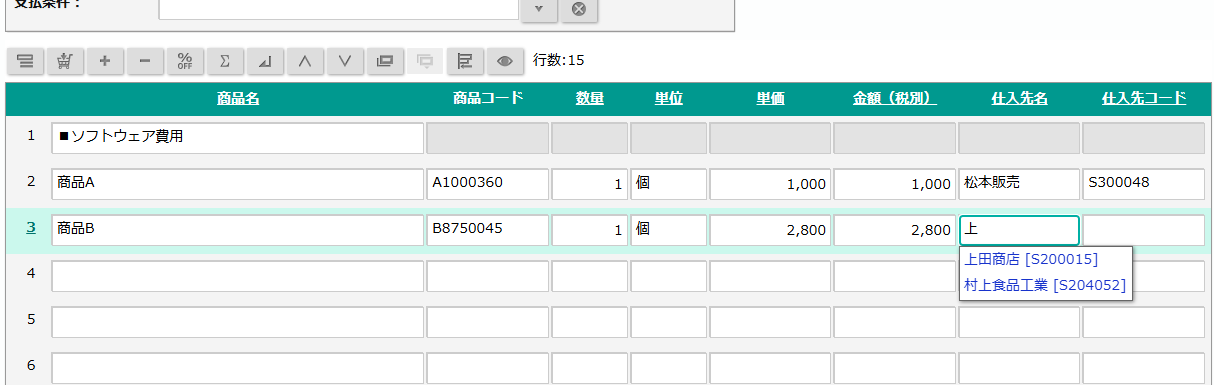Click the row number 1 label
Screen dimensions: 1214x385
(x=31, y=136)
